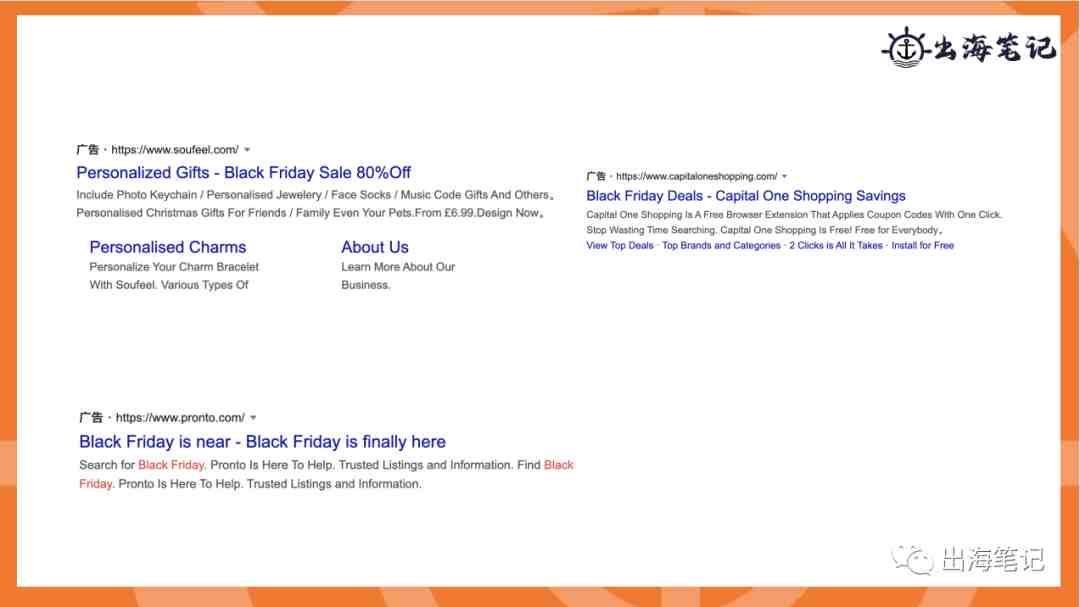Click the https://www.soufeel.com/ URL text
This screenshot has width=1080, height=607.
[x=175, y=150]
